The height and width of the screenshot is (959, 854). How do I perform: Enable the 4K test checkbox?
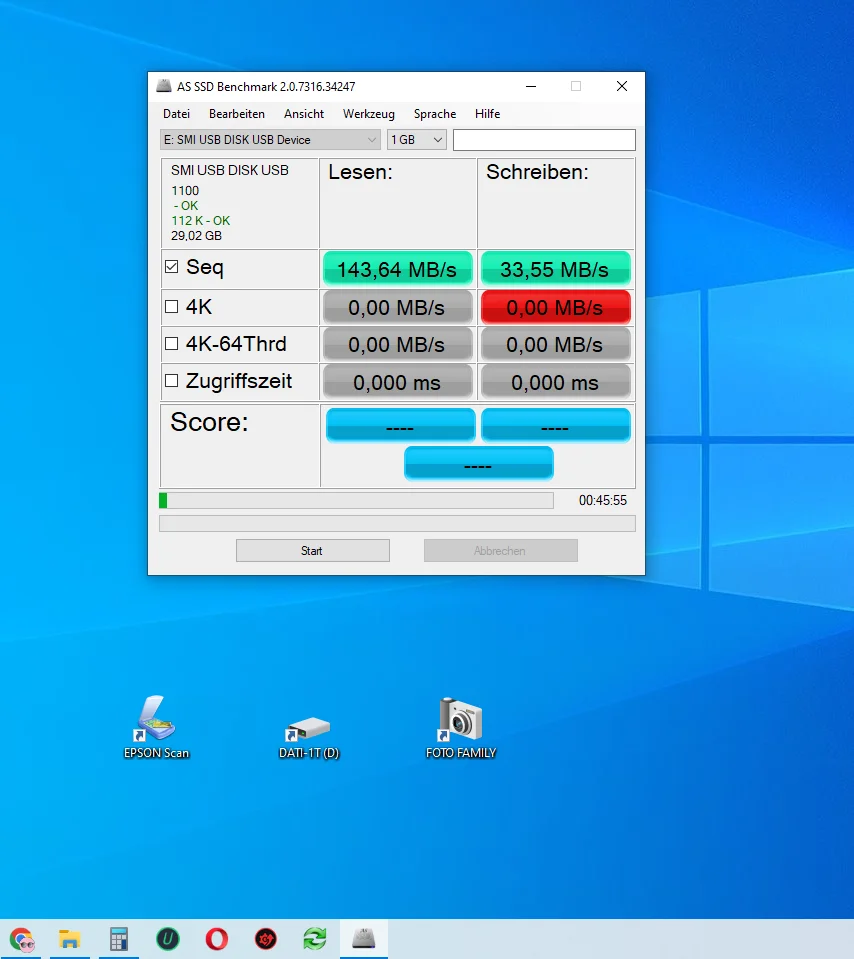(172, 306)
